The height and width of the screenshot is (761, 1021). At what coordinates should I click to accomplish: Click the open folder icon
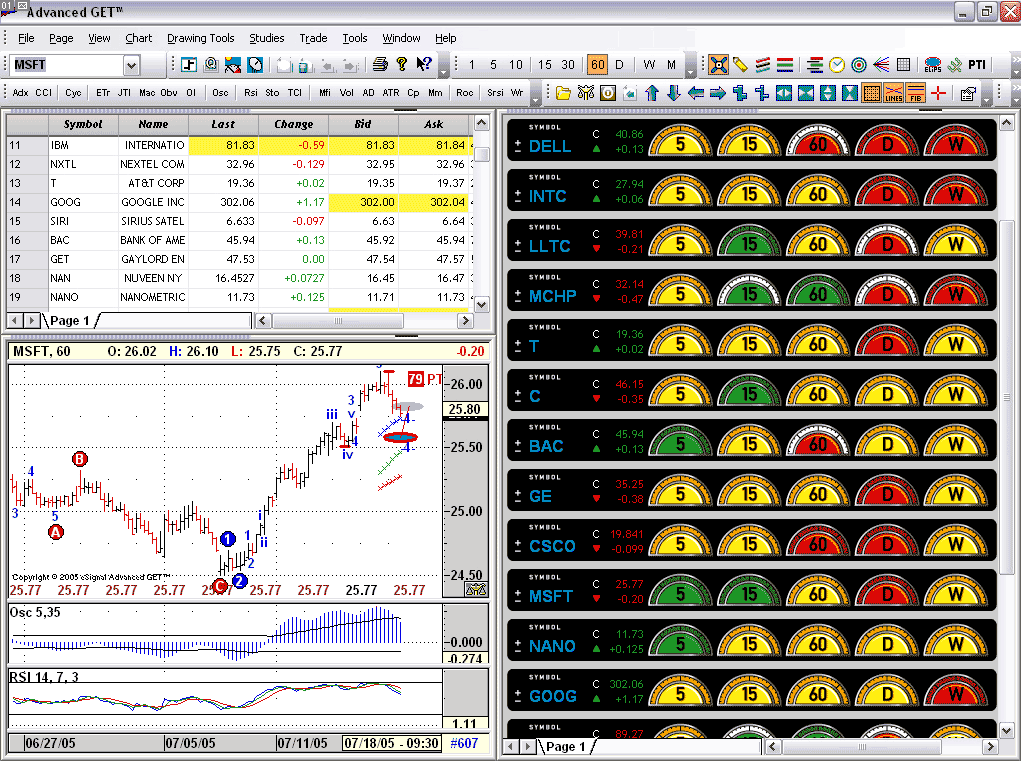[x=563, y=93]
